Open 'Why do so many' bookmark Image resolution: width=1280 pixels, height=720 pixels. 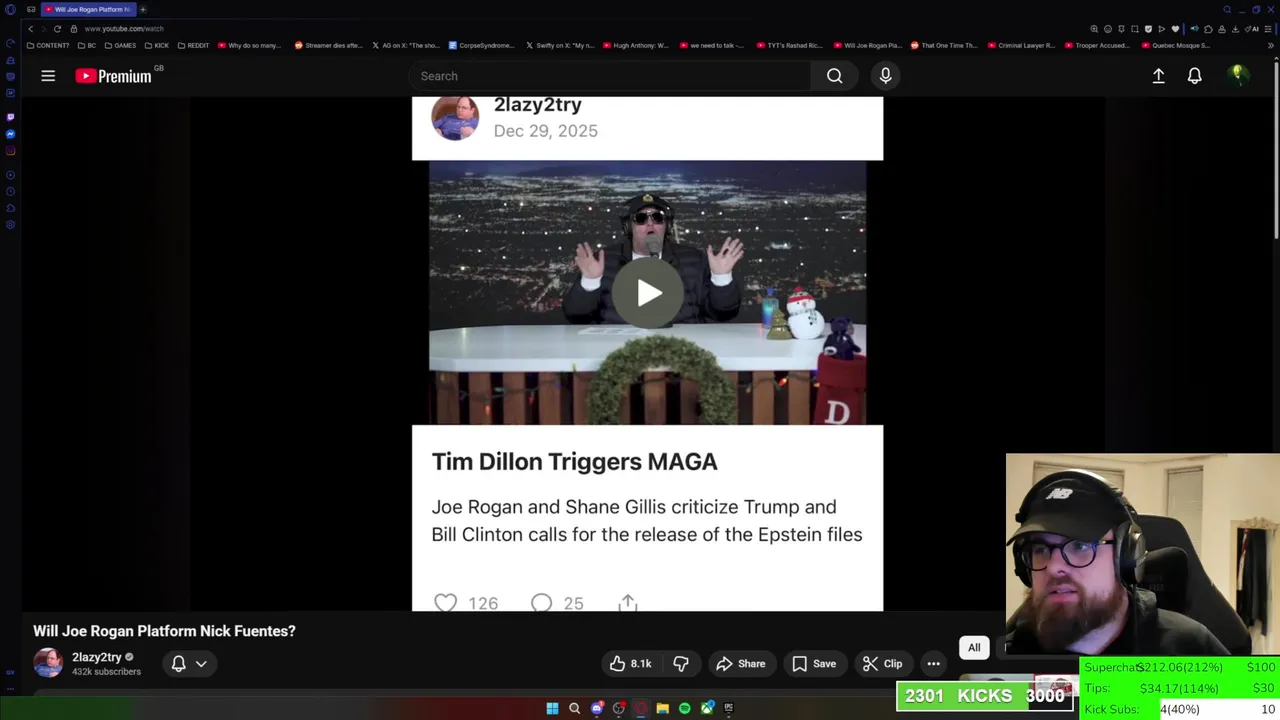pos(250,45)
